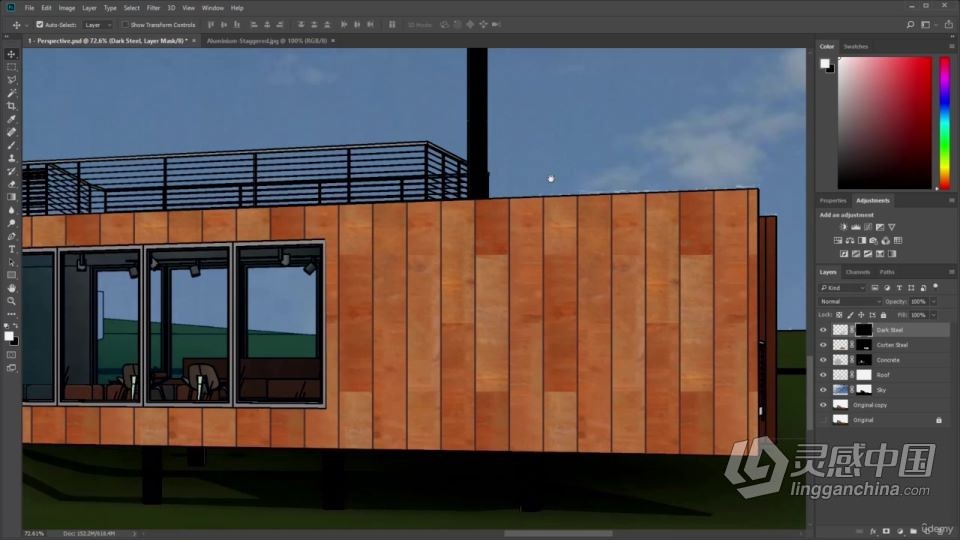
Task: Open the layer filter Kind dropdown
Action: [x=842, y=288]
